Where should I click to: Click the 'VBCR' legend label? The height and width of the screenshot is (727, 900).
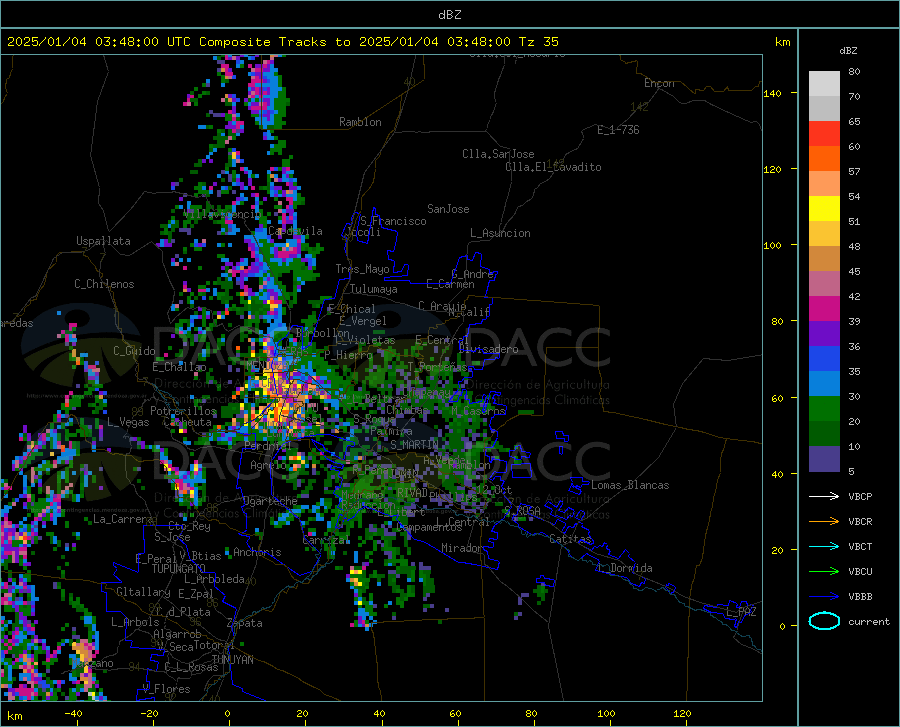pos(860,522)
